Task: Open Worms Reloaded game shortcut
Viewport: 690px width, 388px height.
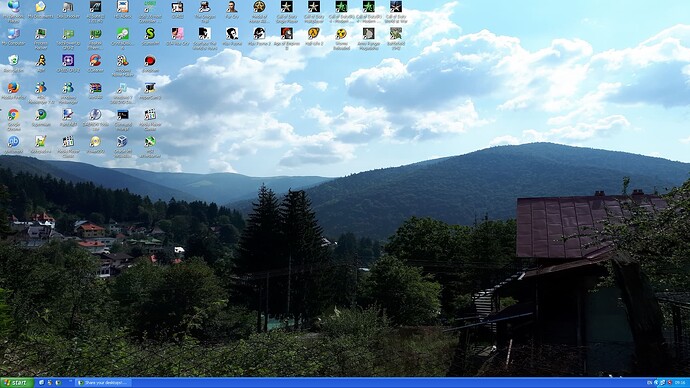Action: click(x=341, y=34)
